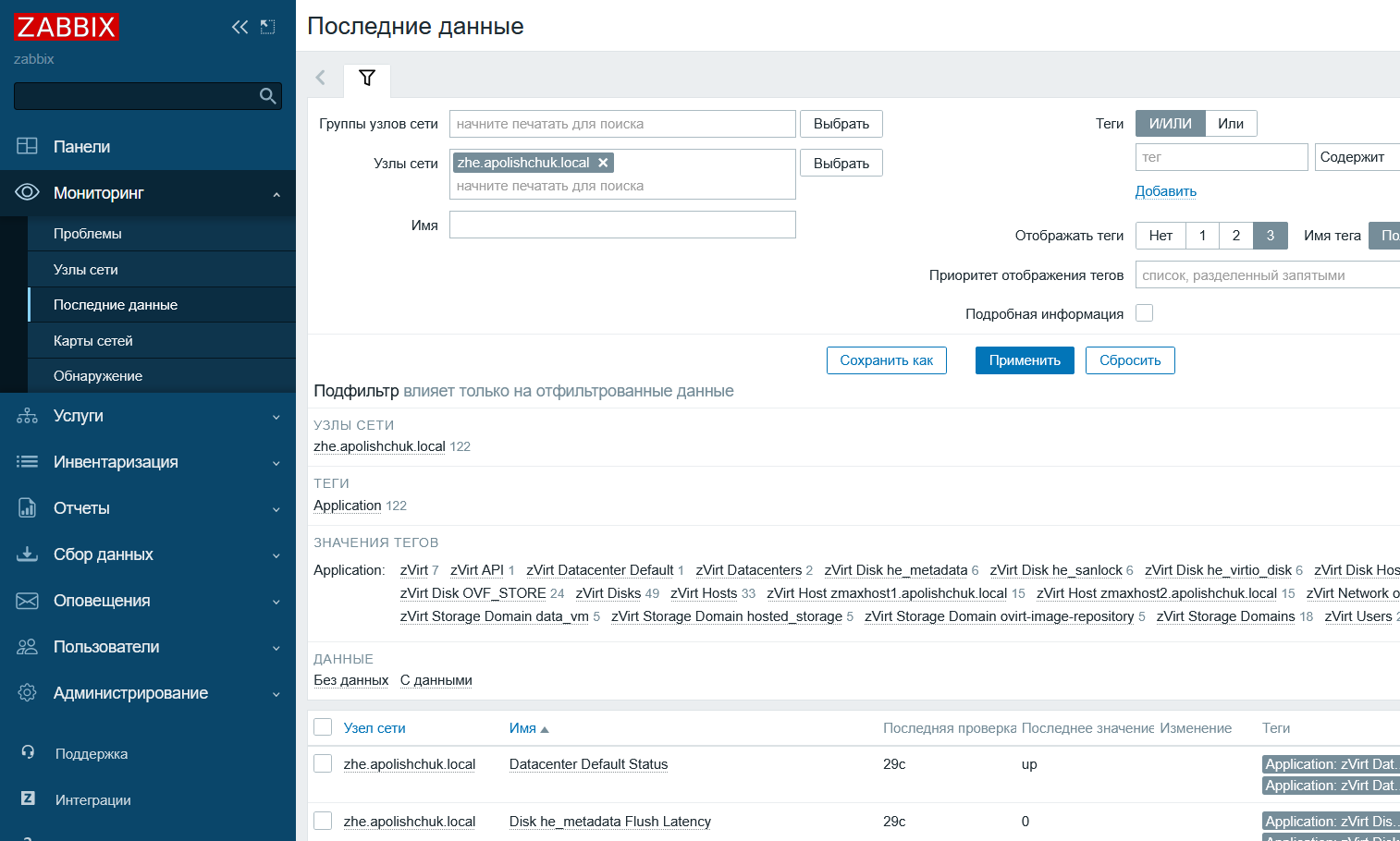Click in the Имя filter field
The height and width of the screenshot is (841, 1400).
point(622,225)
